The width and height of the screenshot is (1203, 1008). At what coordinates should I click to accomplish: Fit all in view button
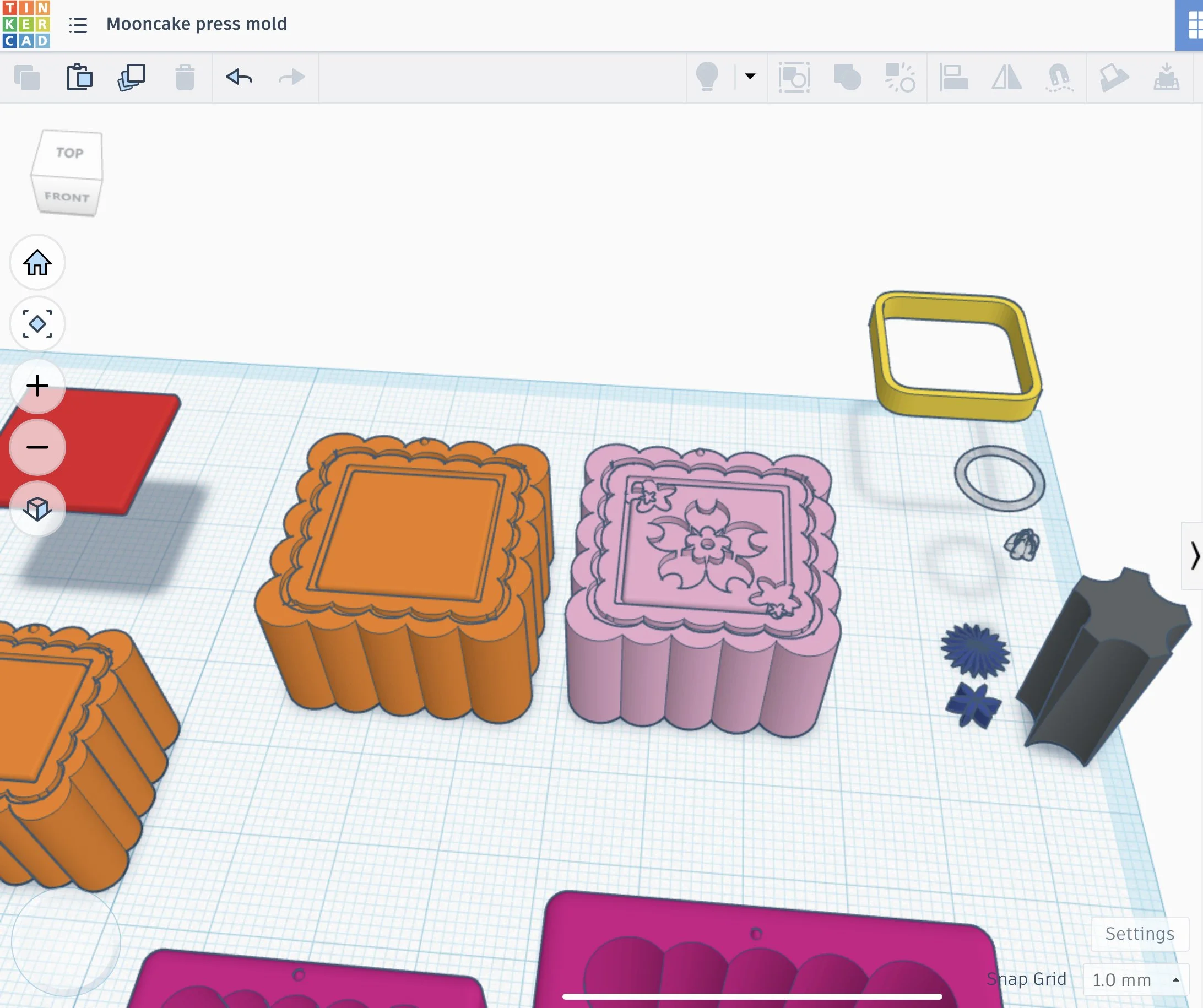coord(37,324)
